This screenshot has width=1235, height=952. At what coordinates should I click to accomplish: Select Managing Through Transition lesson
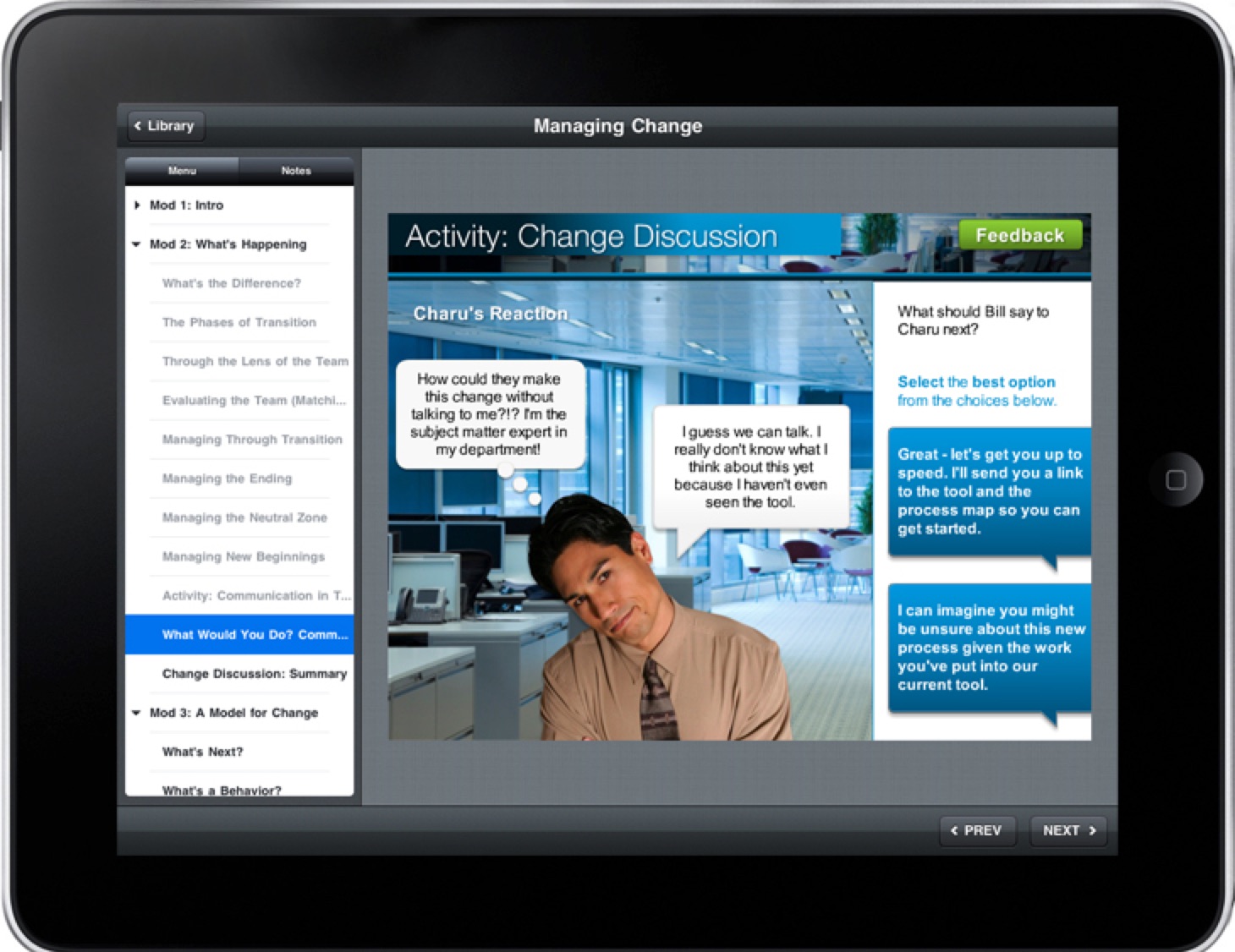239,440
